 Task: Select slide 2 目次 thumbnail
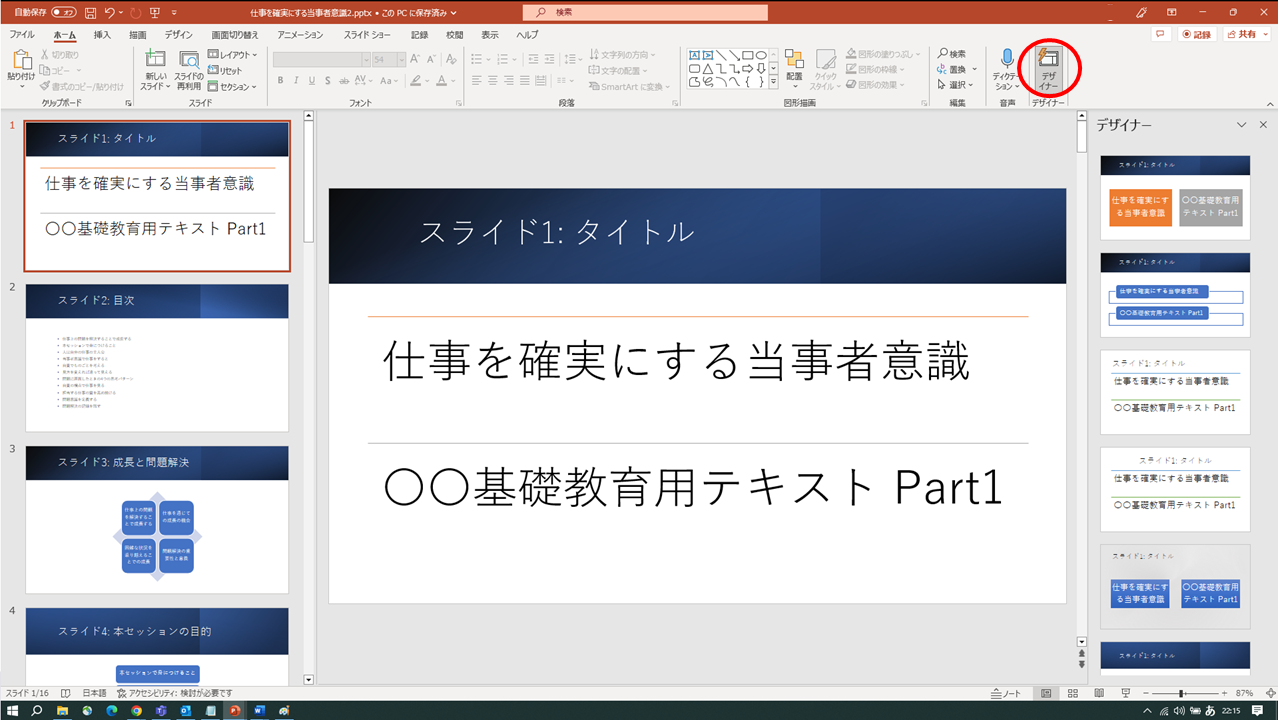[157, 358]
